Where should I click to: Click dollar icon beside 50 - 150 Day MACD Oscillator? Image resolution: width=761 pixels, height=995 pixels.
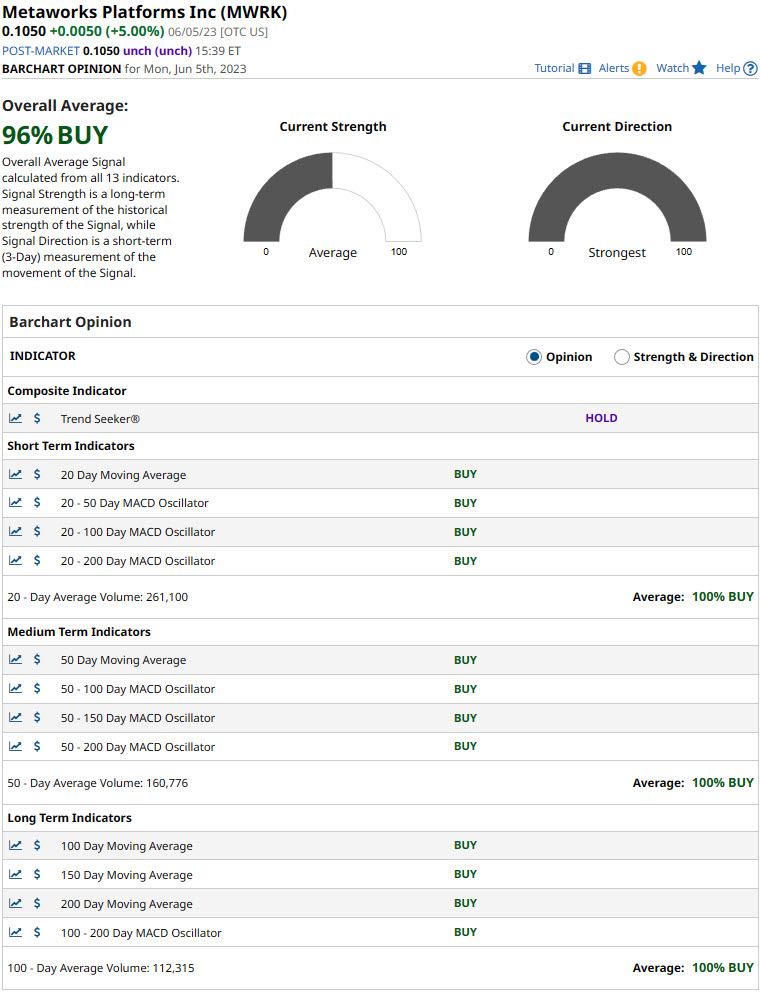[x=37, y=718]
